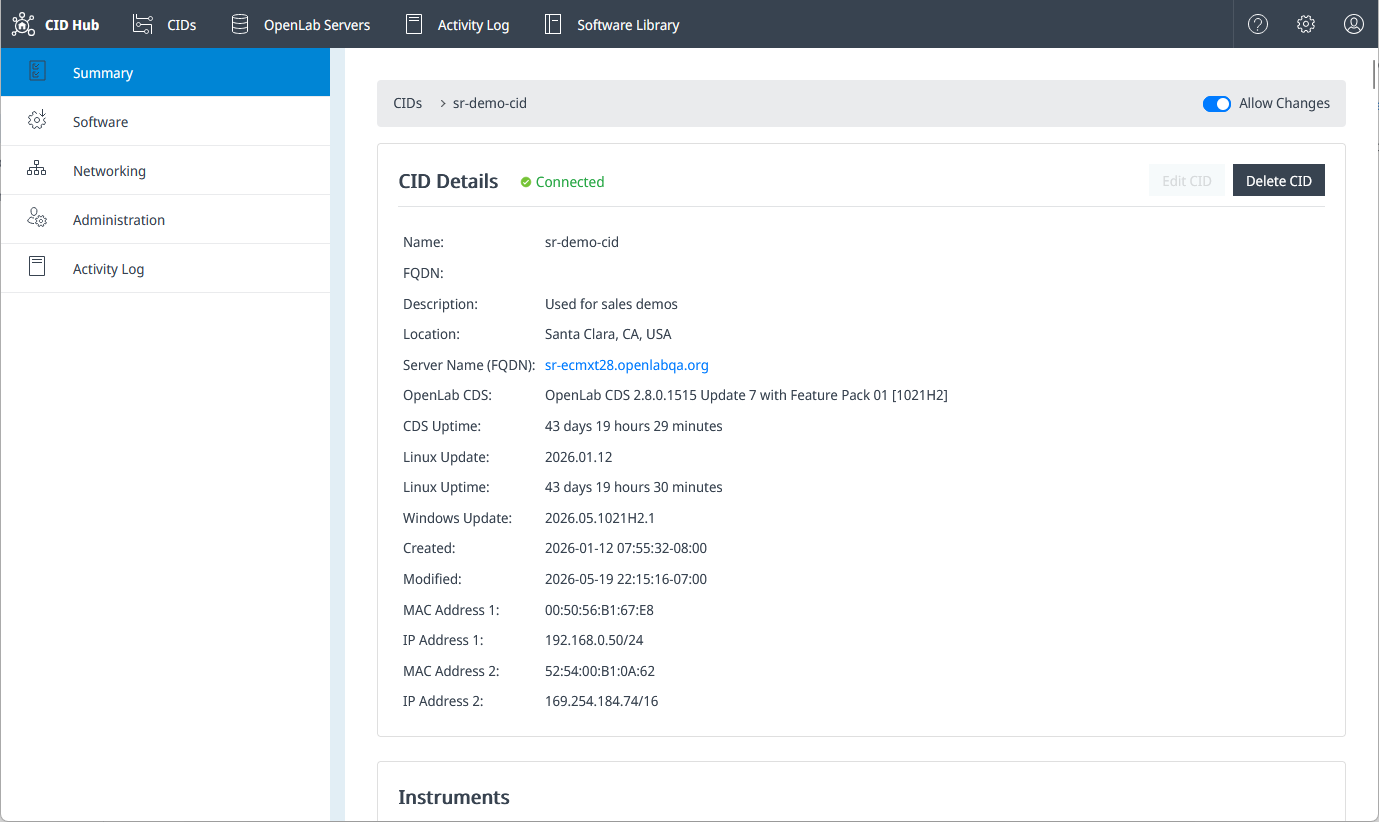The image size is (1379, 822).
Task: Click Modified timestamp 2026-05-19 22:15:16-07:00
Action: (x=626, y=579)
